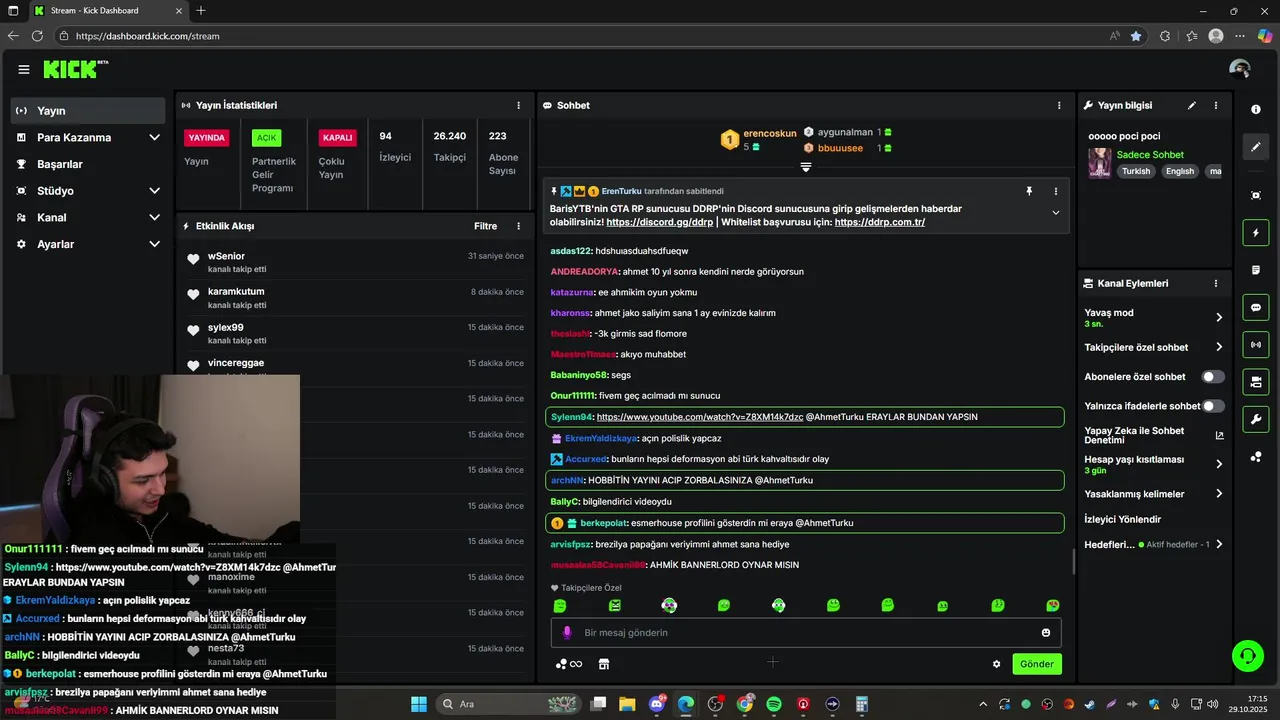Toggle Yalnızca ifadelerle sohbet switch
The image size is (1280, 720).
pyautogui.click(x=1213, y=406)
